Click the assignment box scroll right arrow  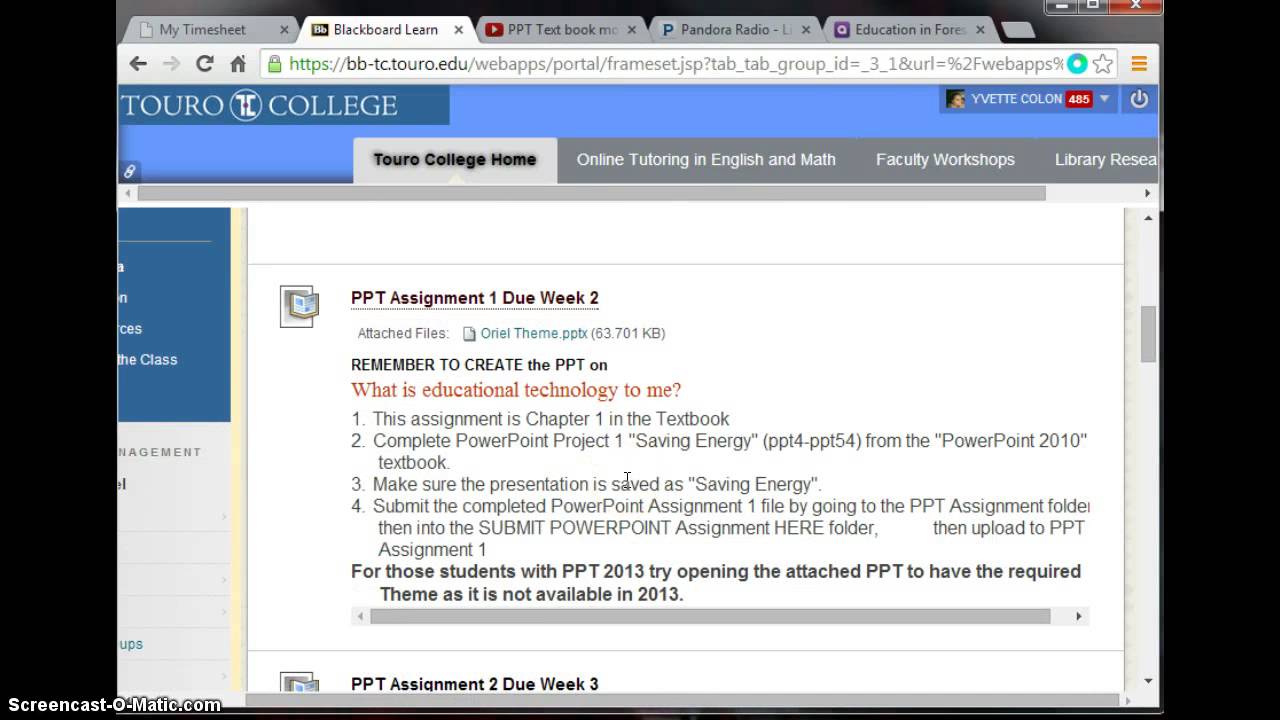pos(1079,616)
